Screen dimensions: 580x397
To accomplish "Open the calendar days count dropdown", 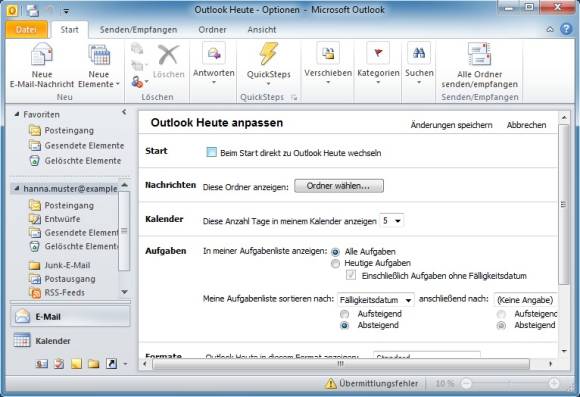I will (392, 221).
